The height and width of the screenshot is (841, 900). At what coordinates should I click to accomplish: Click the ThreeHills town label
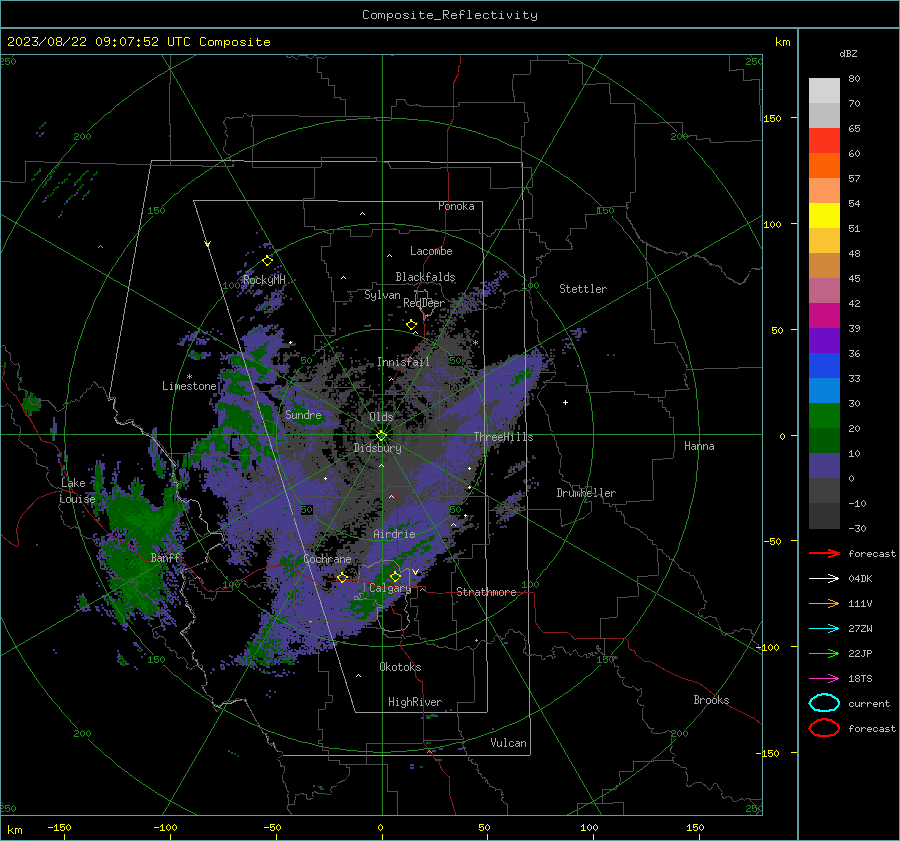[x=503, y=437]
